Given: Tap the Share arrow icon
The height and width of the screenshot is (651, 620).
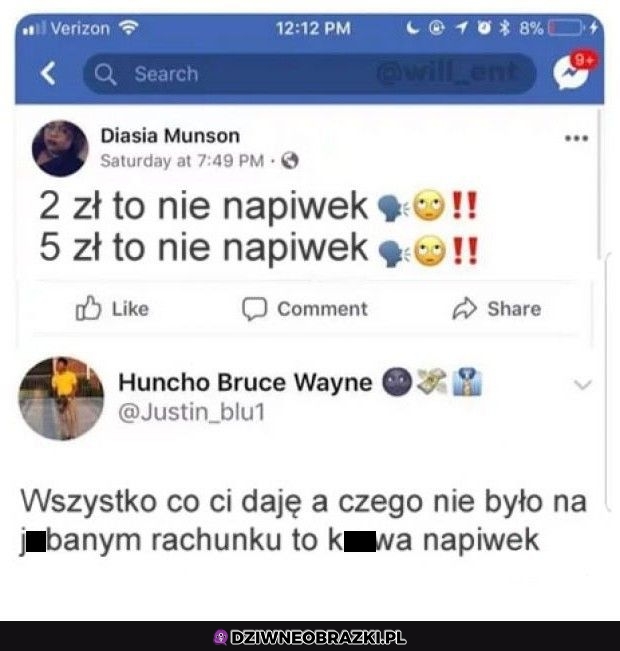Looking at the screenshot, I should [464, 308].
